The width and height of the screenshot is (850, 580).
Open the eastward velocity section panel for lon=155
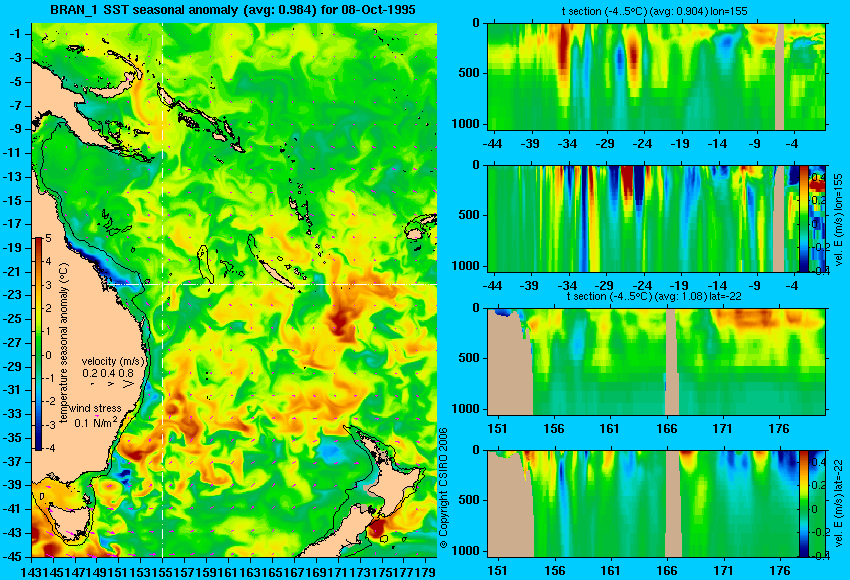pyautogui.click(x=643, y=218)
